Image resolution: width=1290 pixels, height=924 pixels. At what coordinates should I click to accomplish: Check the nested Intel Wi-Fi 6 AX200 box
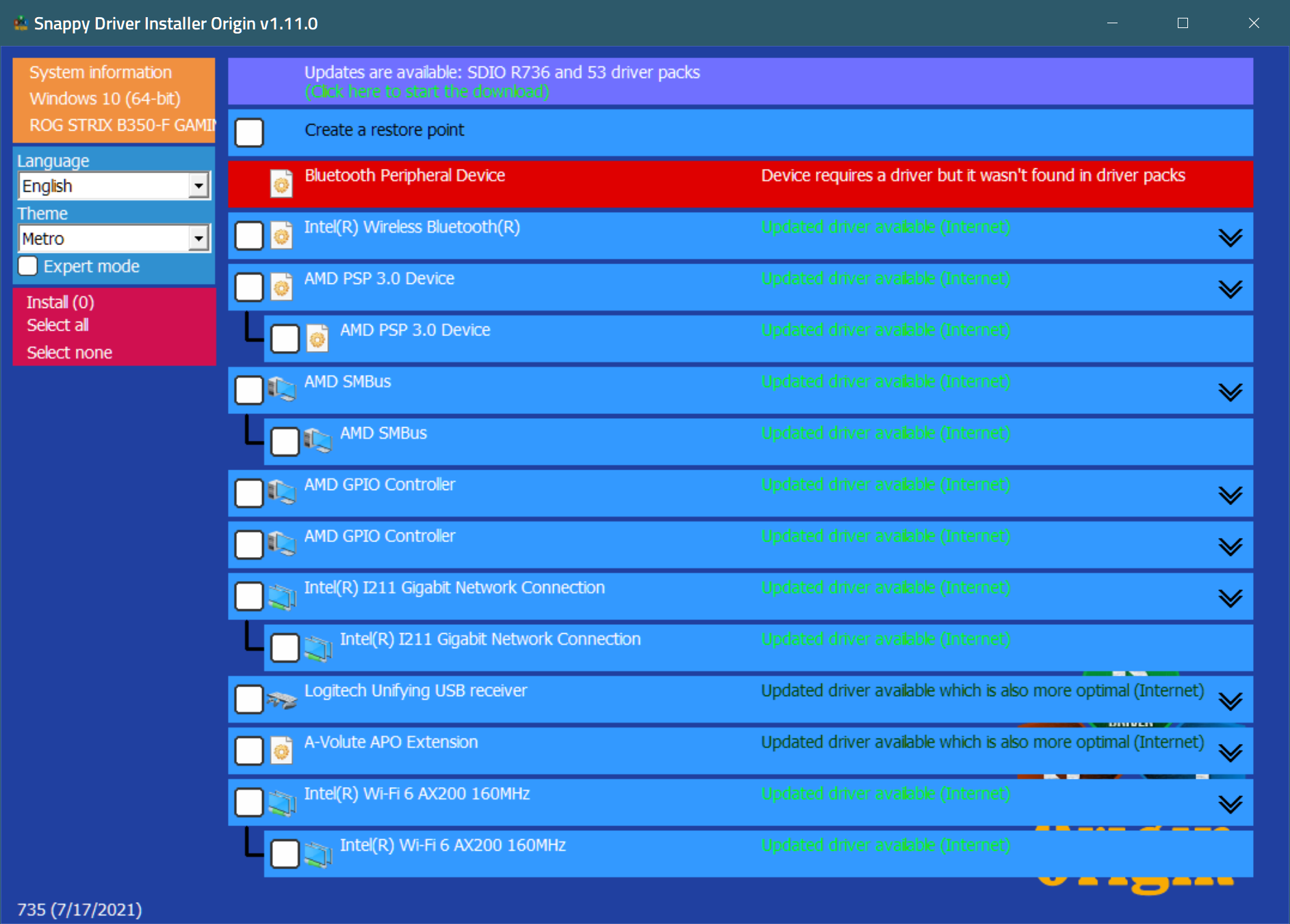(285, 853)
